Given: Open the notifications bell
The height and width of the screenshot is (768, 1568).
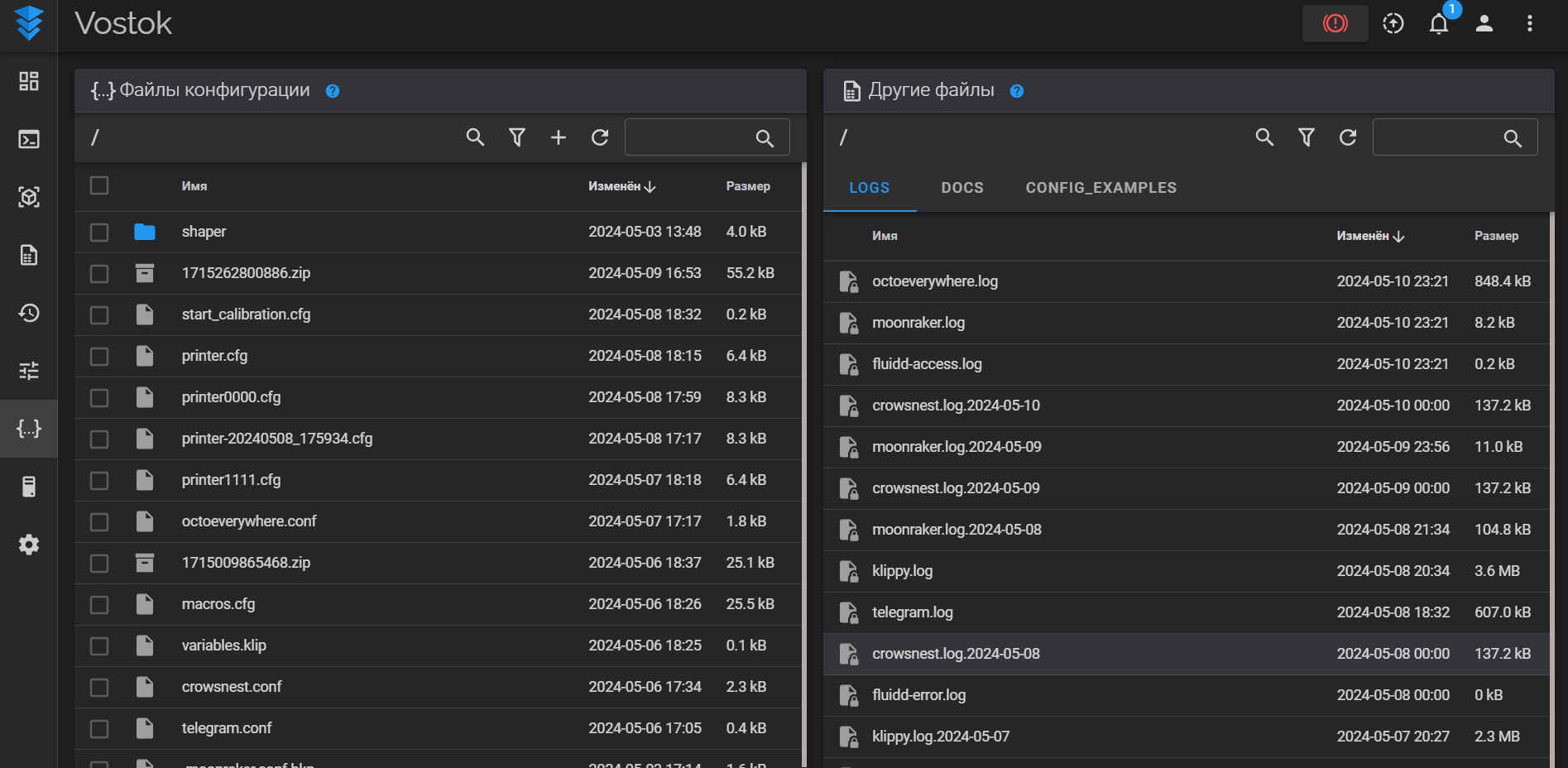Looking at the screenshot, I should click(1439, 23).
